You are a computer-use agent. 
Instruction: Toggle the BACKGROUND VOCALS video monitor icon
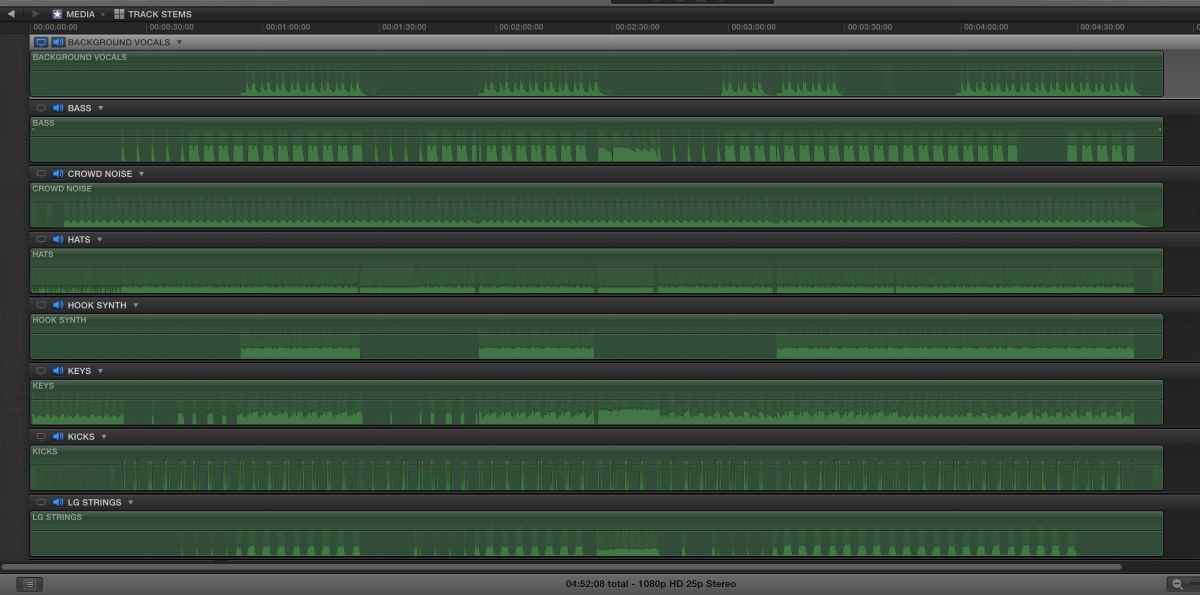point(41,42)
